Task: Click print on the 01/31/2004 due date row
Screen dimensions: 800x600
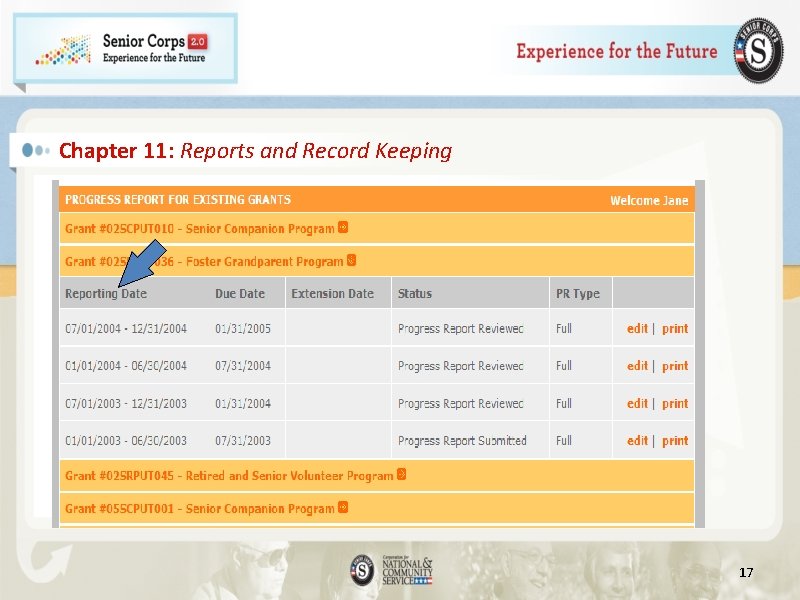Action: tap(675, 403)
